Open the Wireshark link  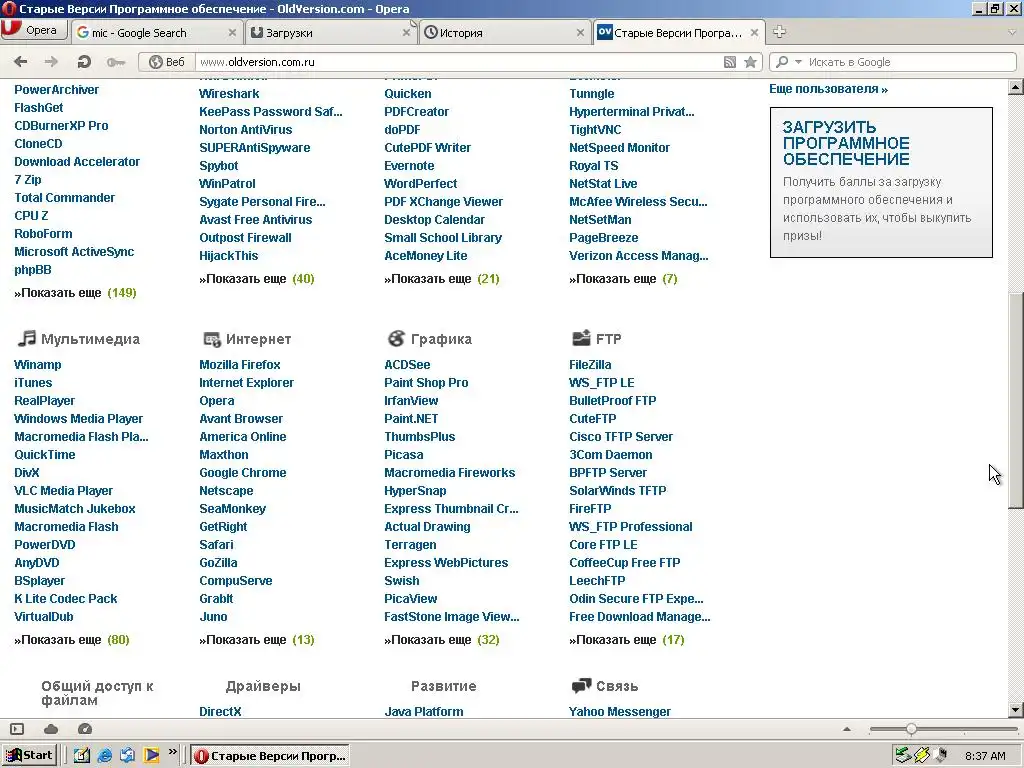coord(229,93)
